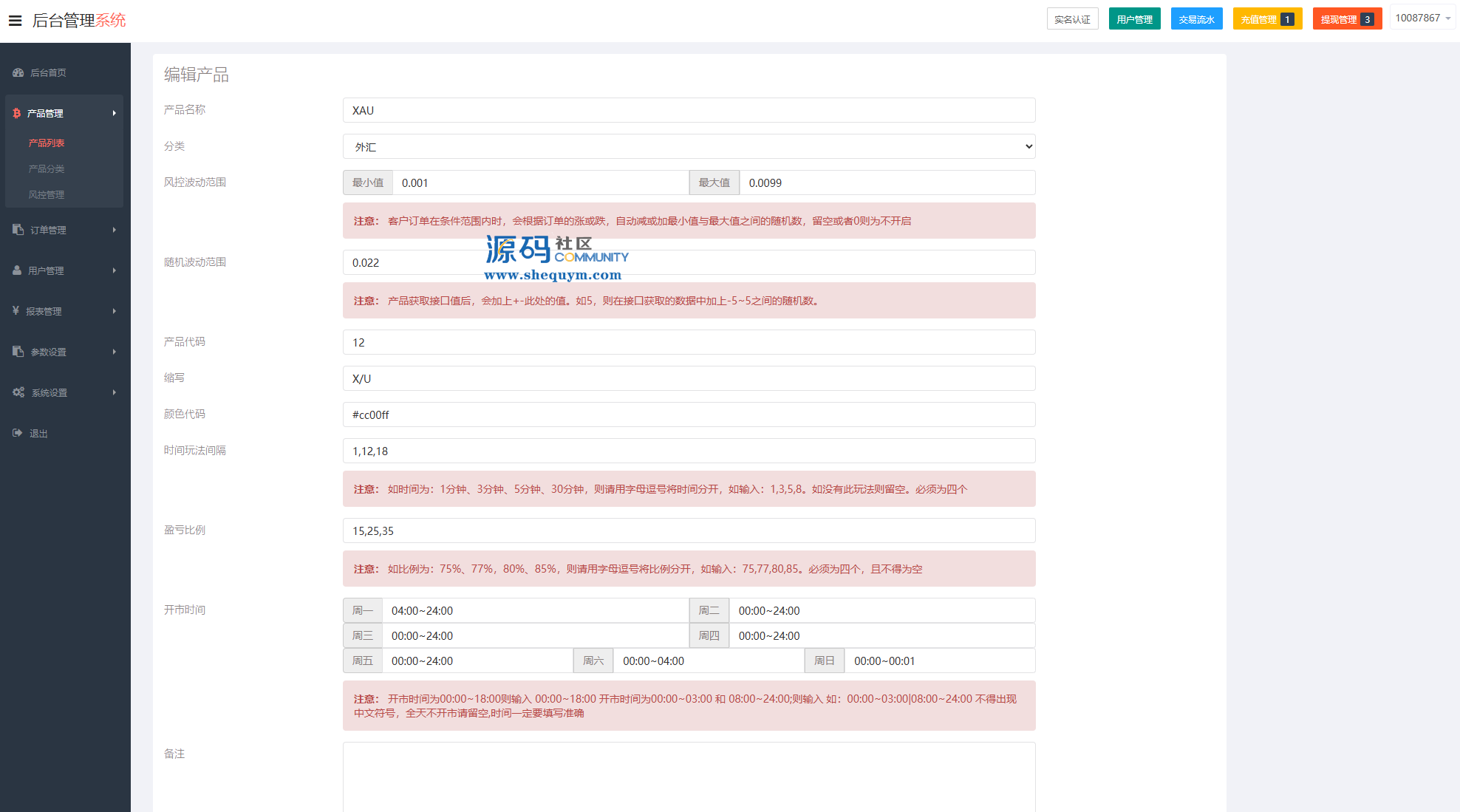Click the yen icon beside 报表管理

(16, 311)
